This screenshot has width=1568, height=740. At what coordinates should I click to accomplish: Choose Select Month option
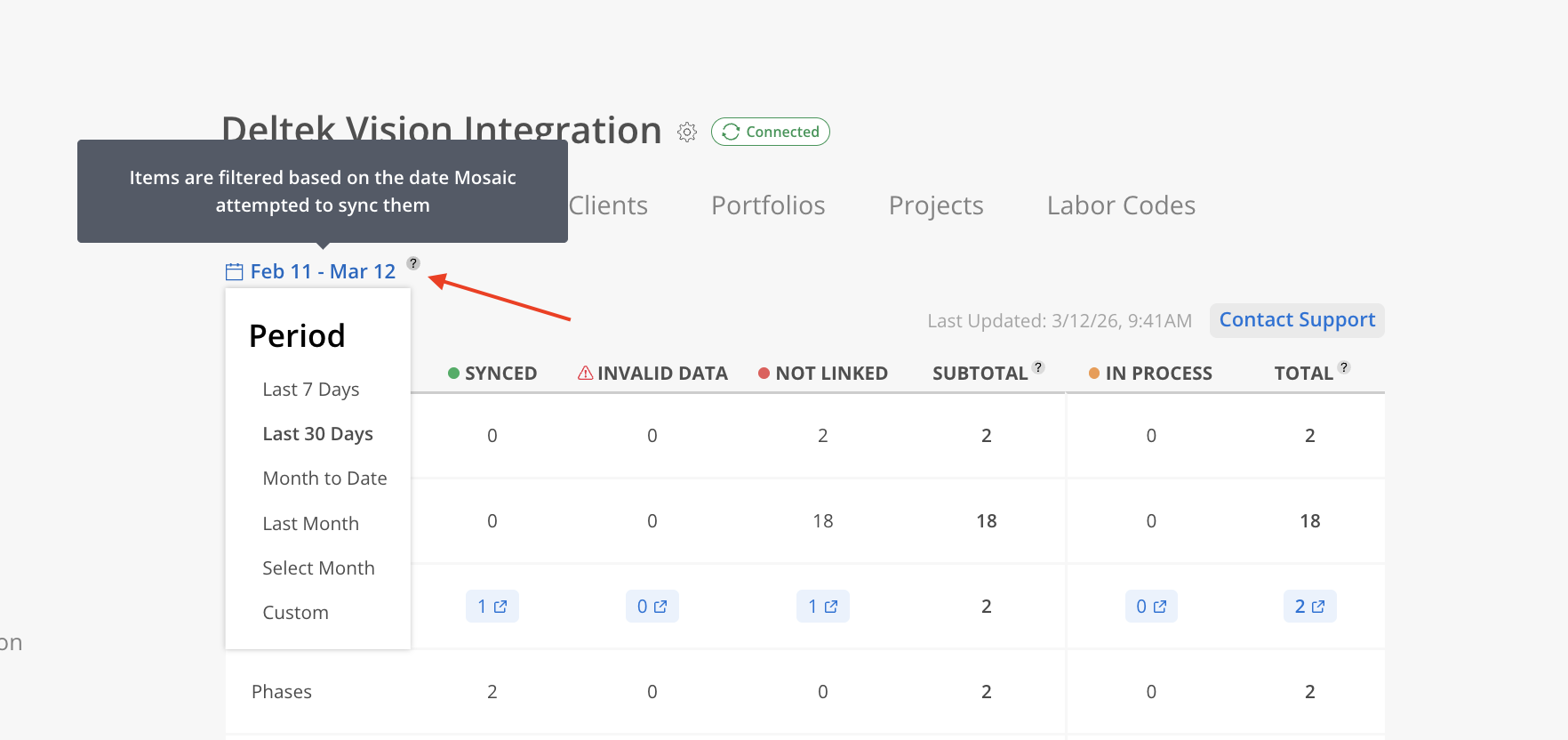(318, 568)
